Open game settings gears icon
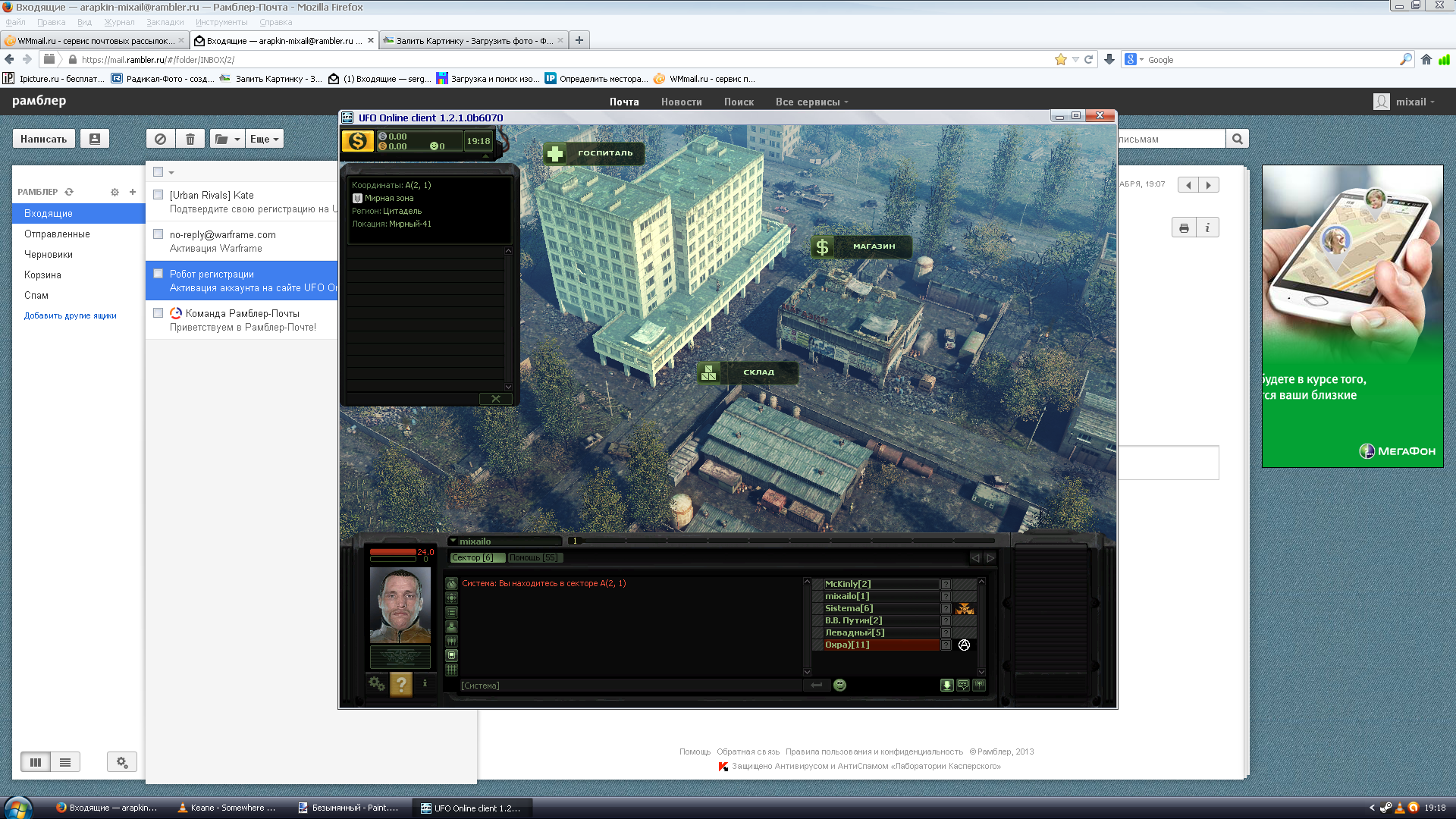 pyautogui.click(x=376, y=684)
